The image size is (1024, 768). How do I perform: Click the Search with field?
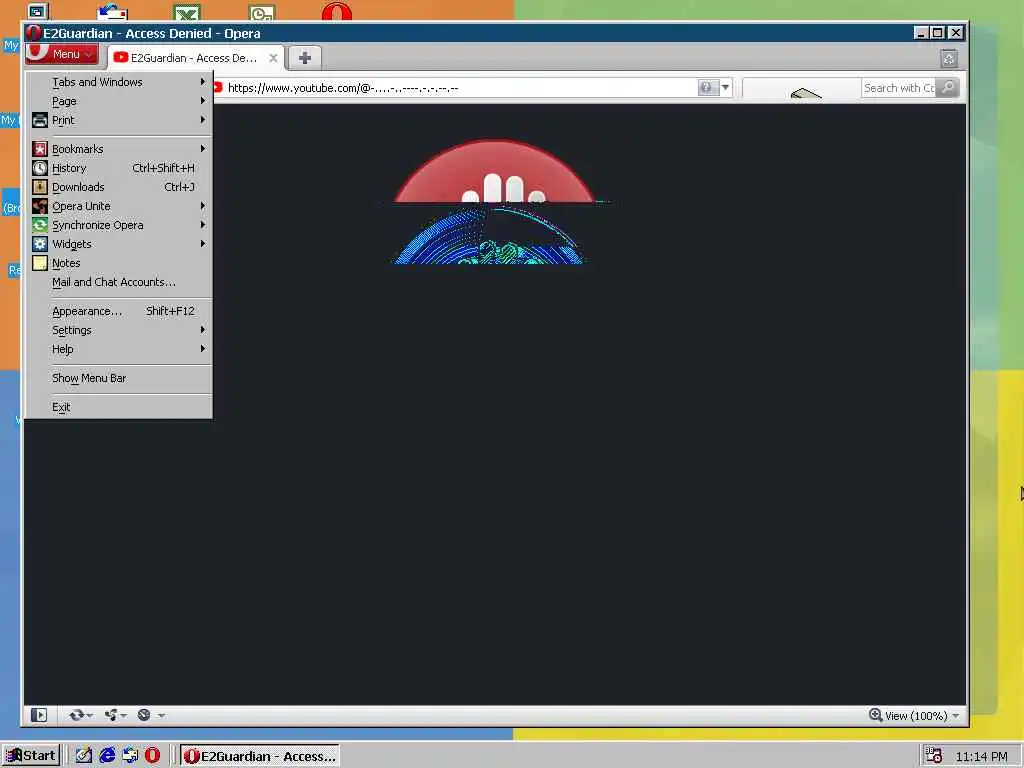coord(899,88)
